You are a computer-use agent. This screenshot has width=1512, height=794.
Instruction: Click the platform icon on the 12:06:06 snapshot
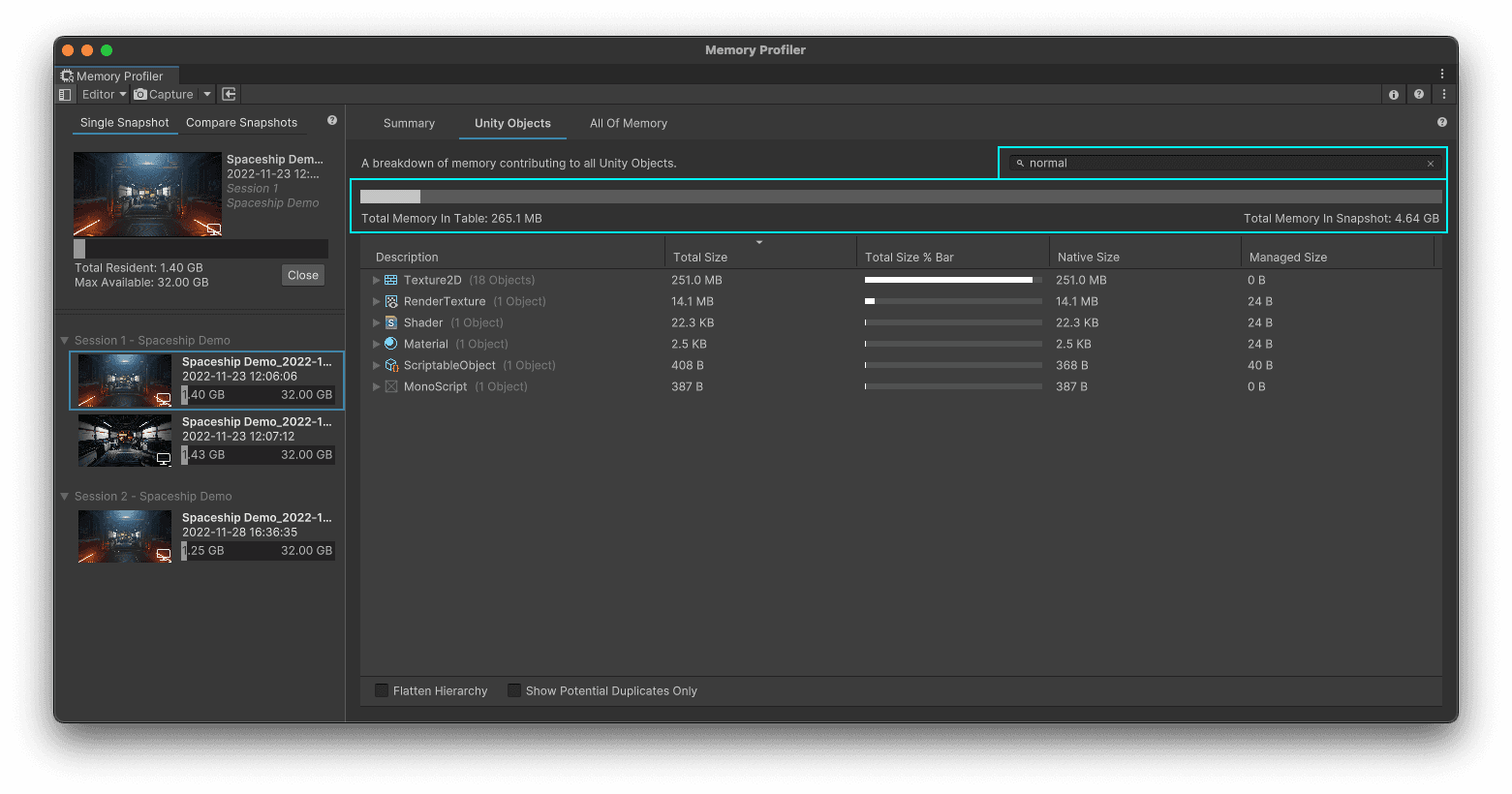(164, 399)
